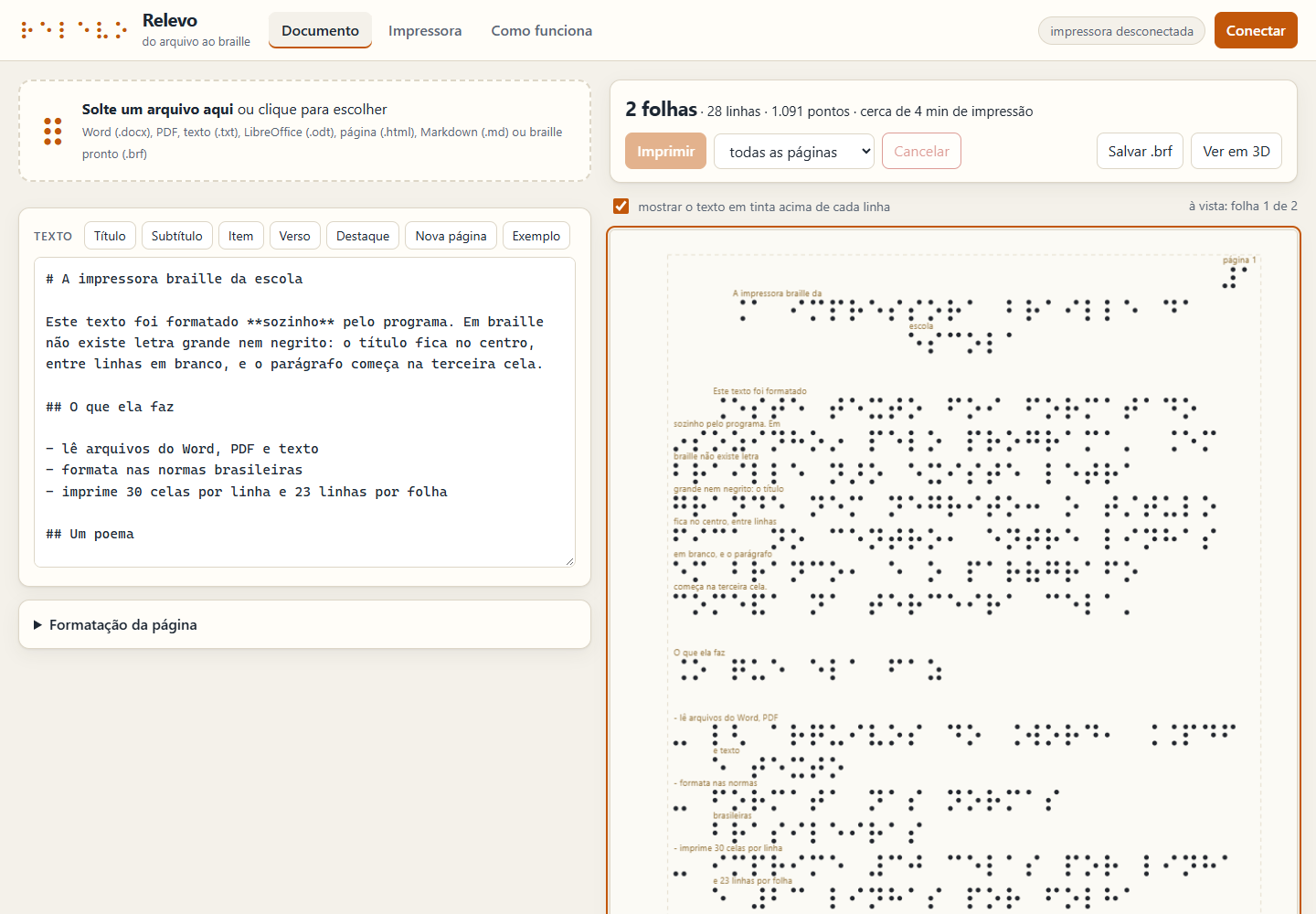
Task: Open the Impressora tab
Action: [x=425, y=30]
